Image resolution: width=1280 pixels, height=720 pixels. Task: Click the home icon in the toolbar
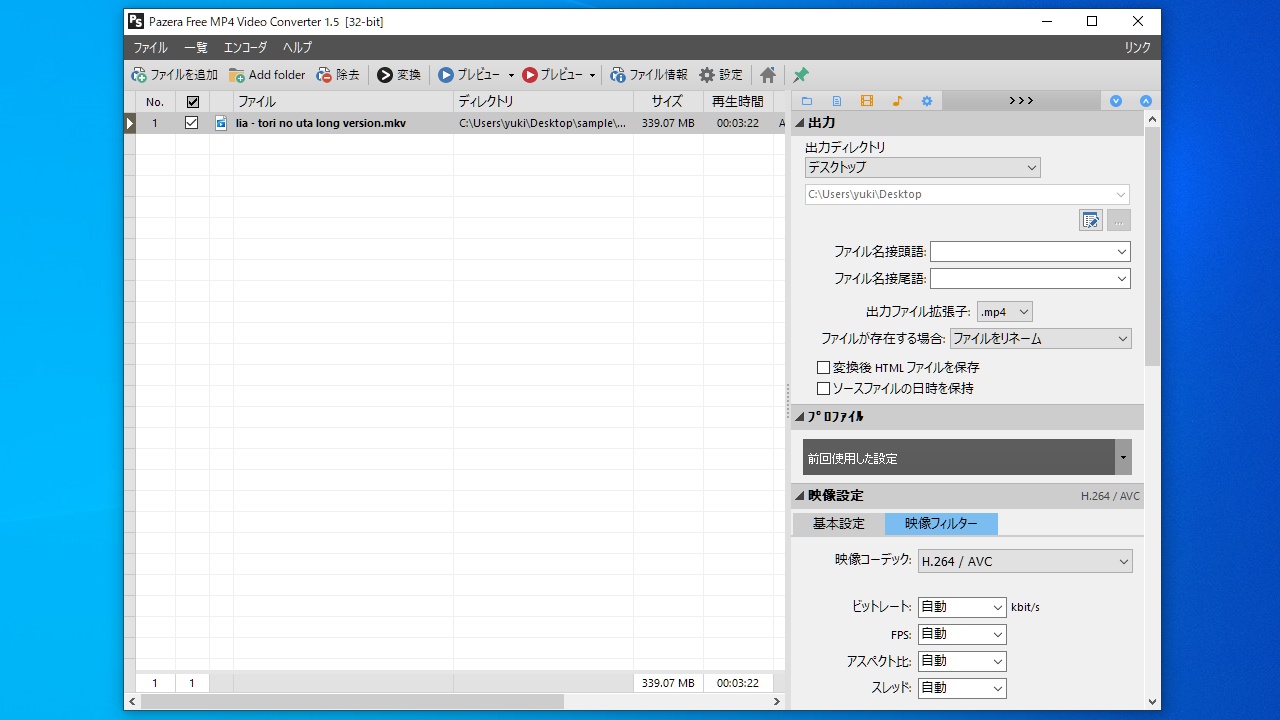point(768,75)
